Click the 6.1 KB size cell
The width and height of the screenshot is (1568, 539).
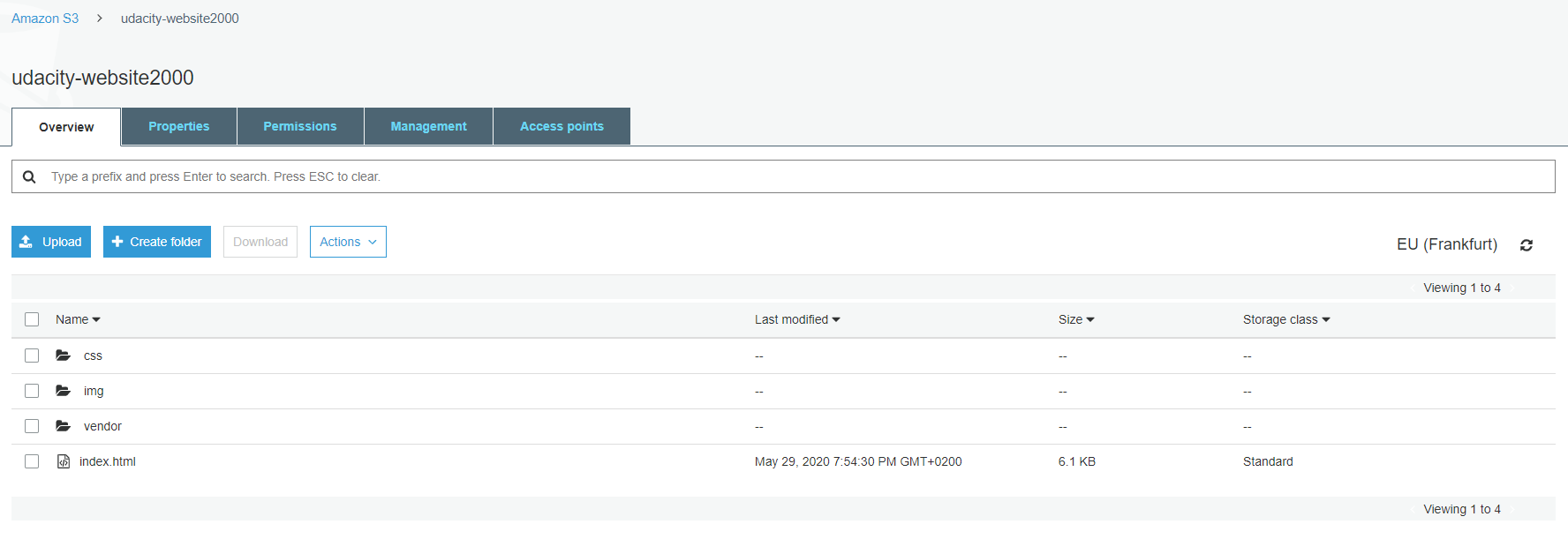(1077, 461)
